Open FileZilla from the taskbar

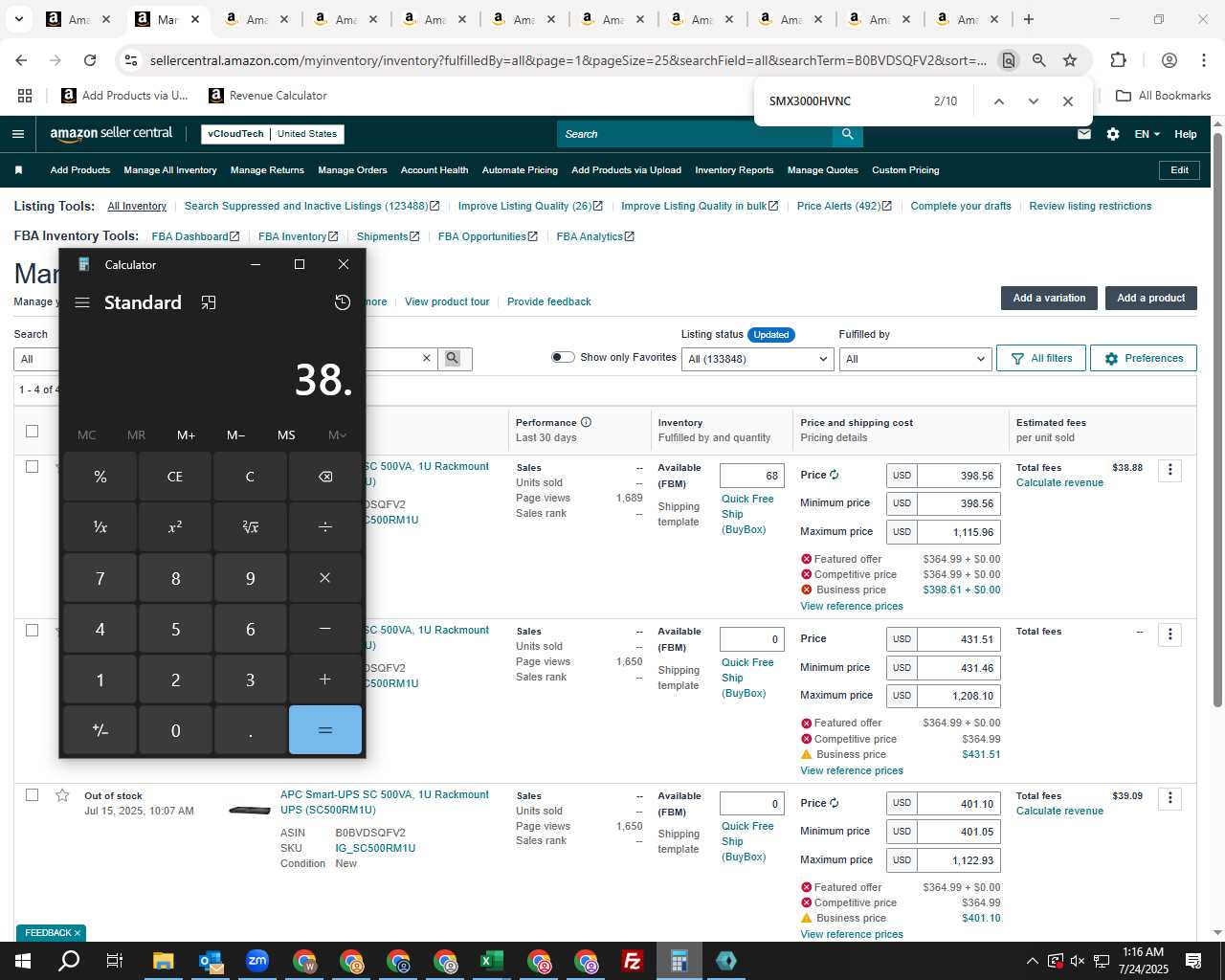(x=632, y=961)
